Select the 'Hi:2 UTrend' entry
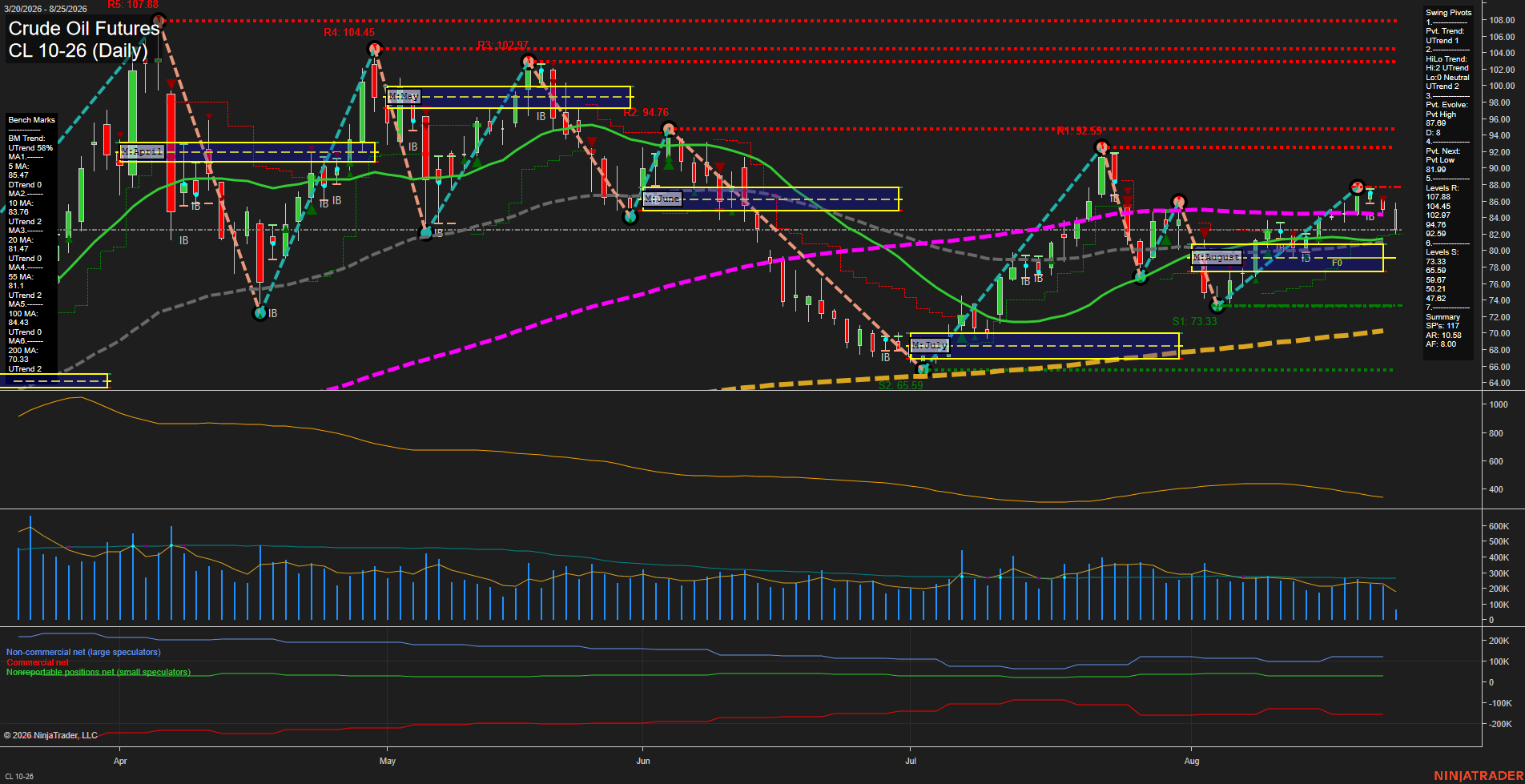The width and height of the screenshot is (1525, 784). 1447,68
